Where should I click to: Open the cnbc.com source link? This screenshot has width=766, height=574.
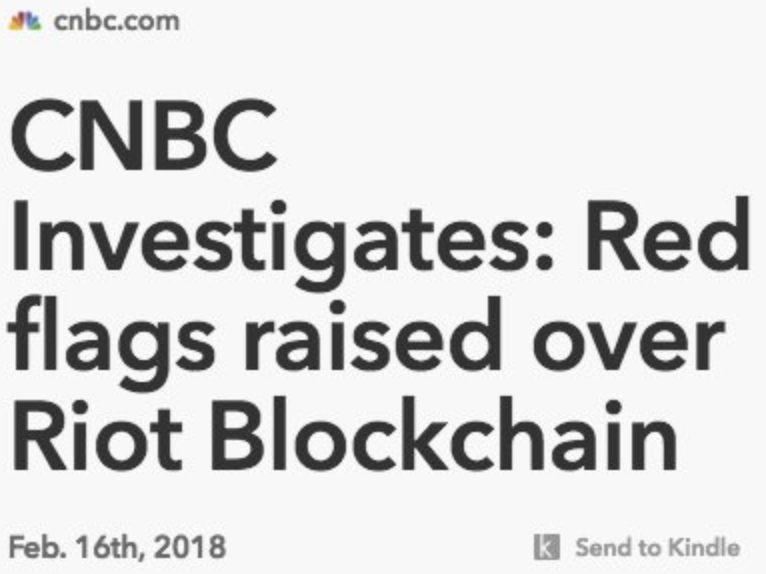[x=116, y=21]
